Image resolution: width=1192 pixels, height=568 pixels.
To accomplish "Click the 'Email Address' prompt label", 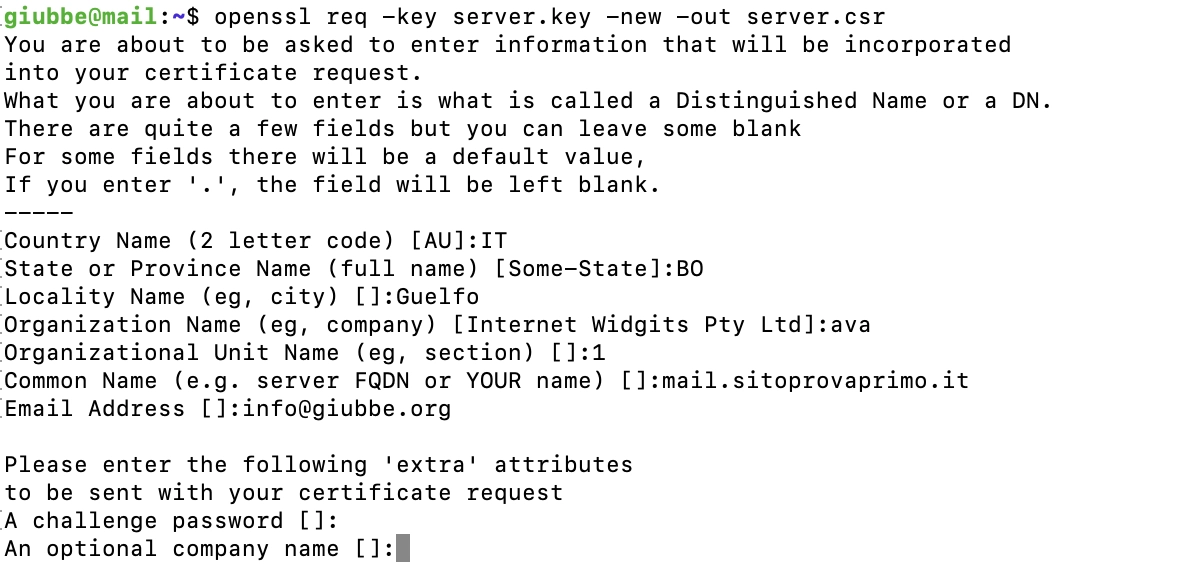I will coord(88,408).
